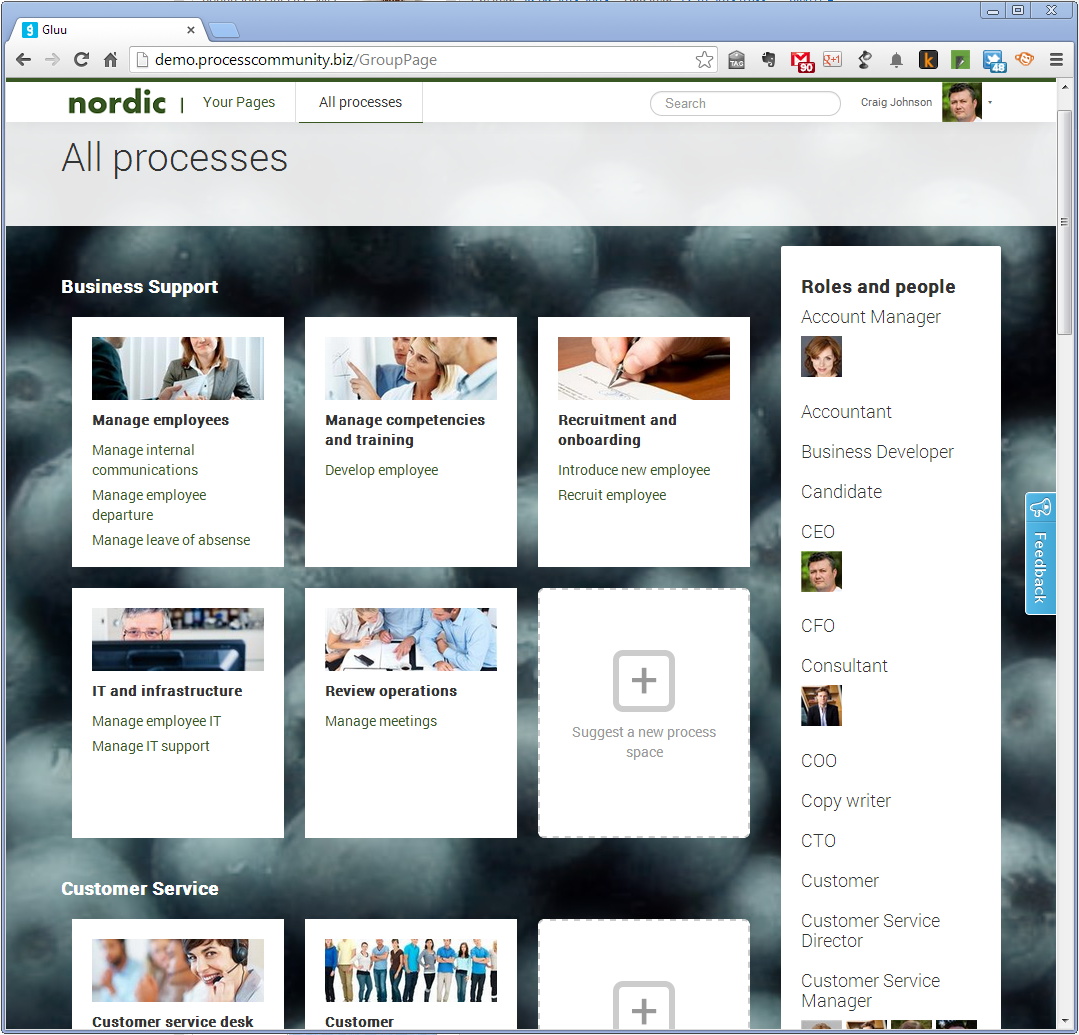Open Manage meetings link
Viewport: 1079px width, 1035px height.
[x=381, y=721]
